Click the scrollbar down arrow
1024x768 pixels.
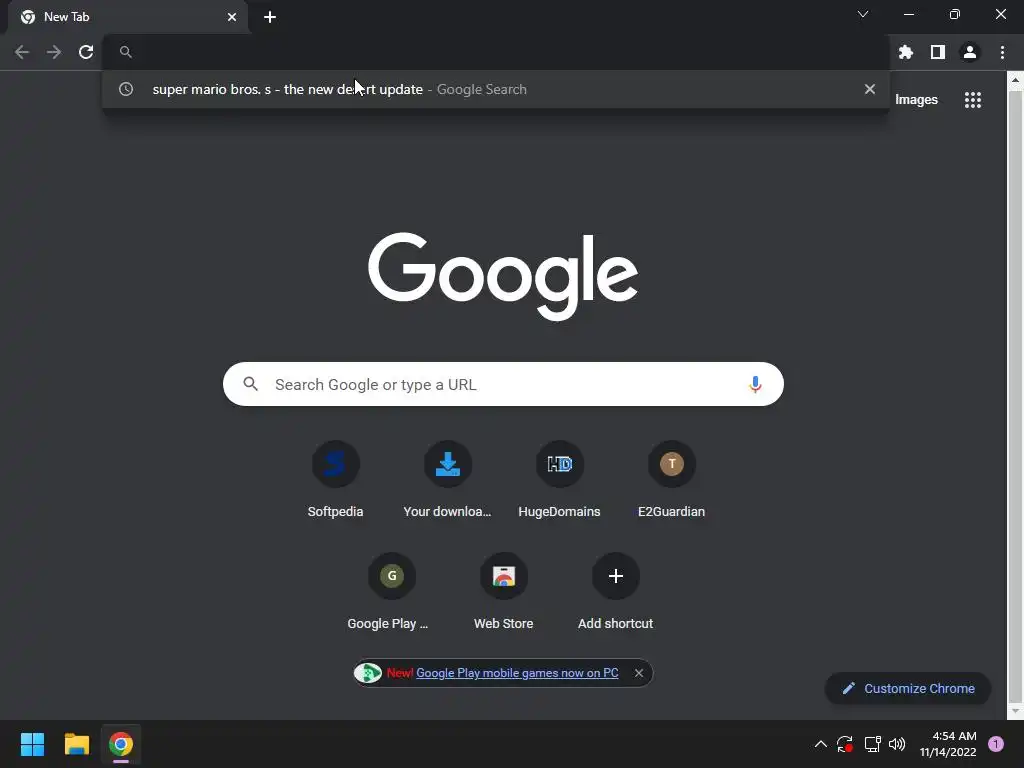pyautogui.click(x=1015, y=710)
